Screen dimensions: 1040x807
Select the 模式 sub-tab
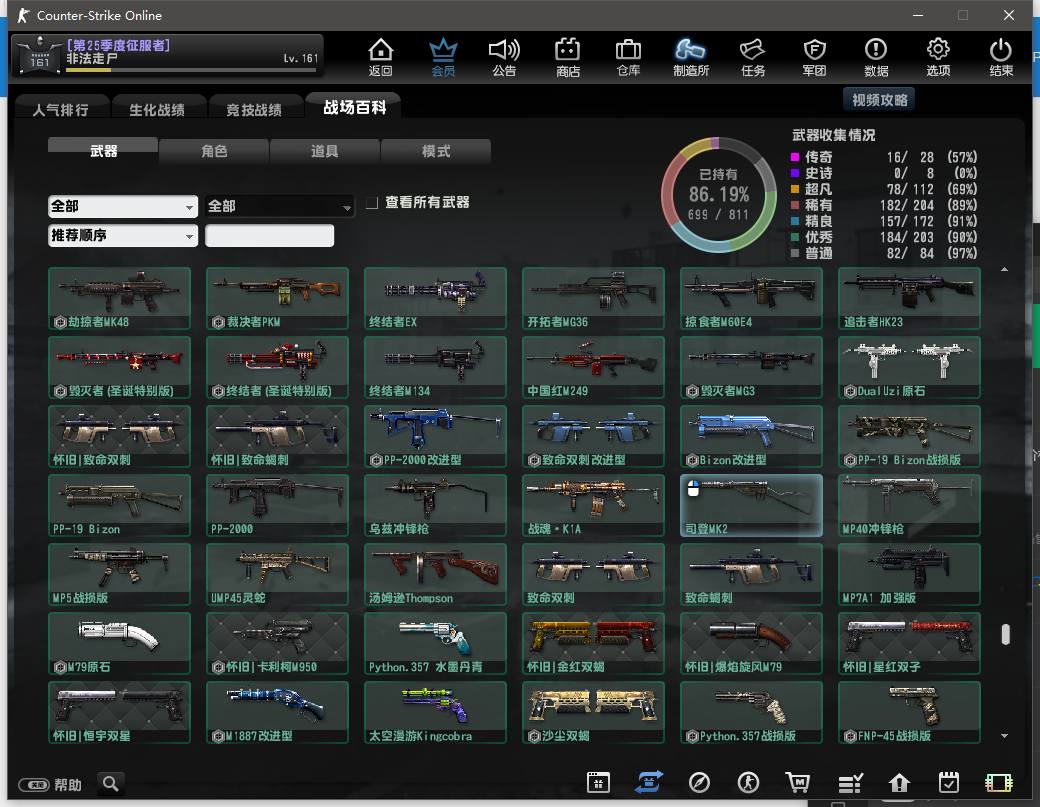pyautogui.click(x=436, y=151)
